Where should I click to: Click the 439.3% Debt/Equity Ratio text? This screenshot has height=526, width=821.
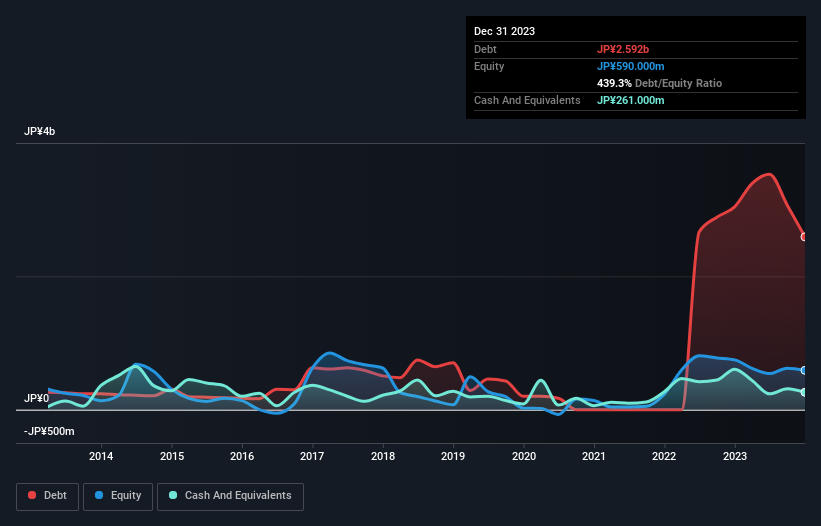point(659,83)
